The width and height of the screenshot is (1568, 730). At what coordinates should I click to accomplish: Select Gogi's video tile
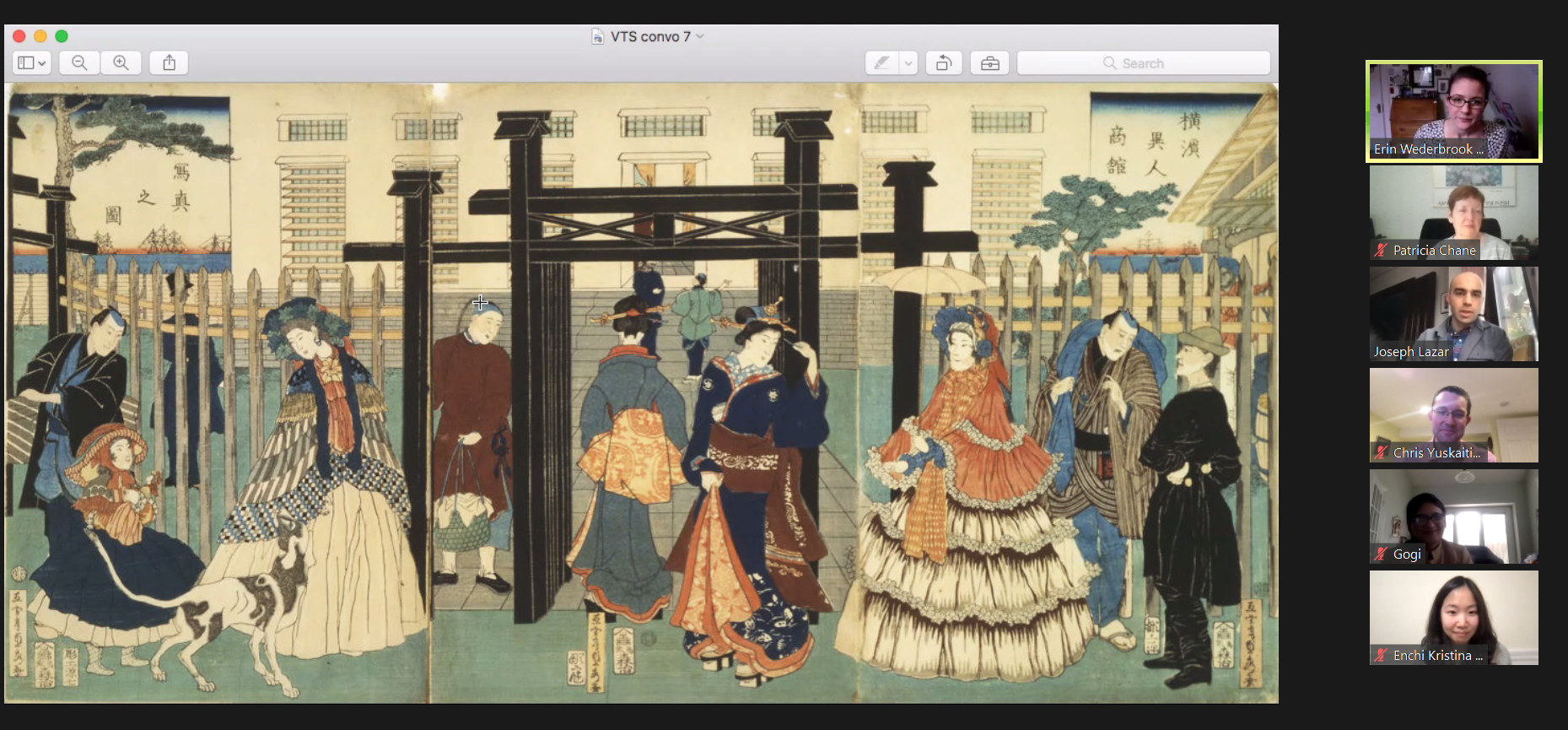coord(1453,516)
